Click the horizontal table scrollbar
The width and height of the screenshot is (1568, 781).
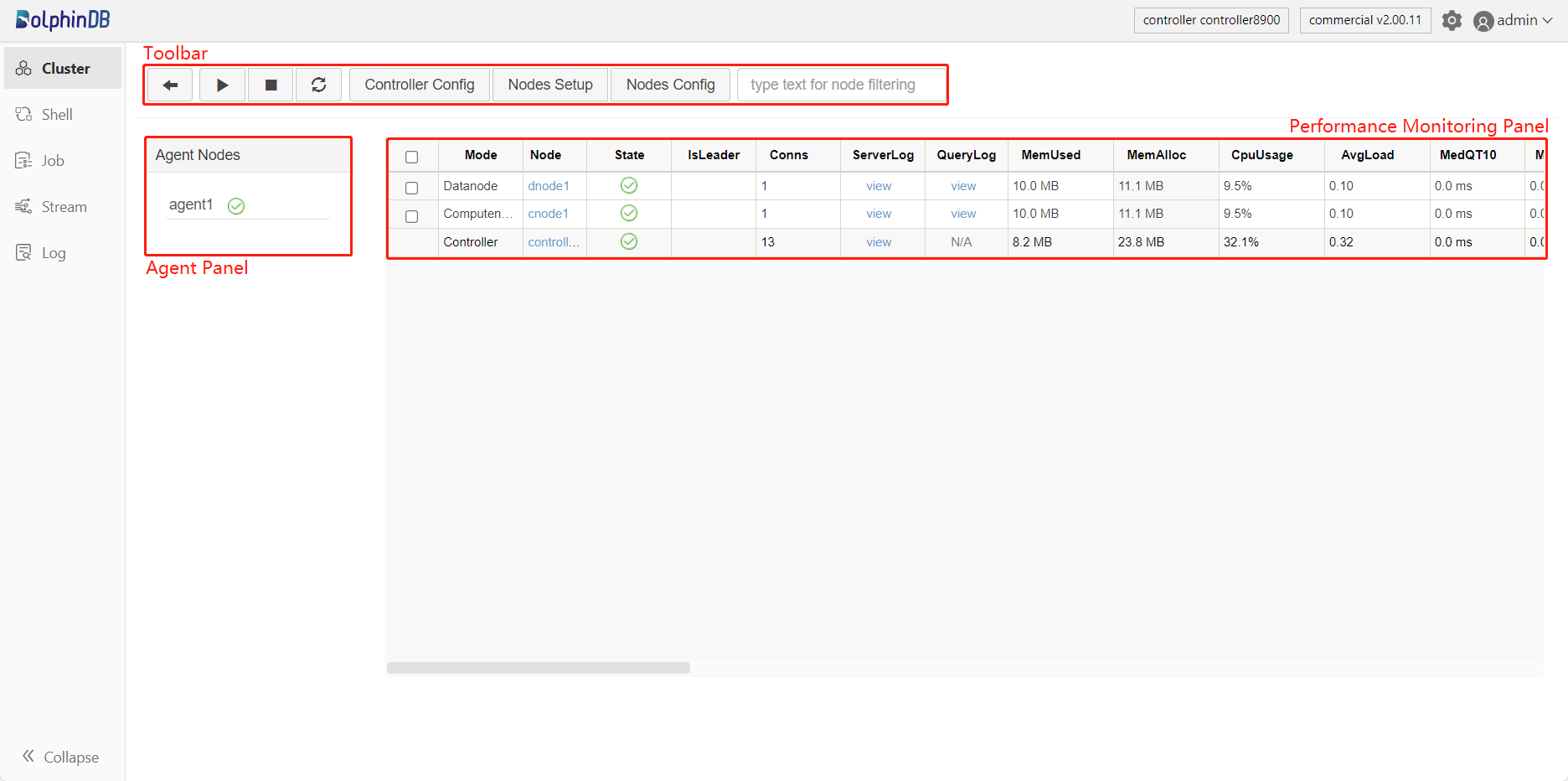(538, 668)
